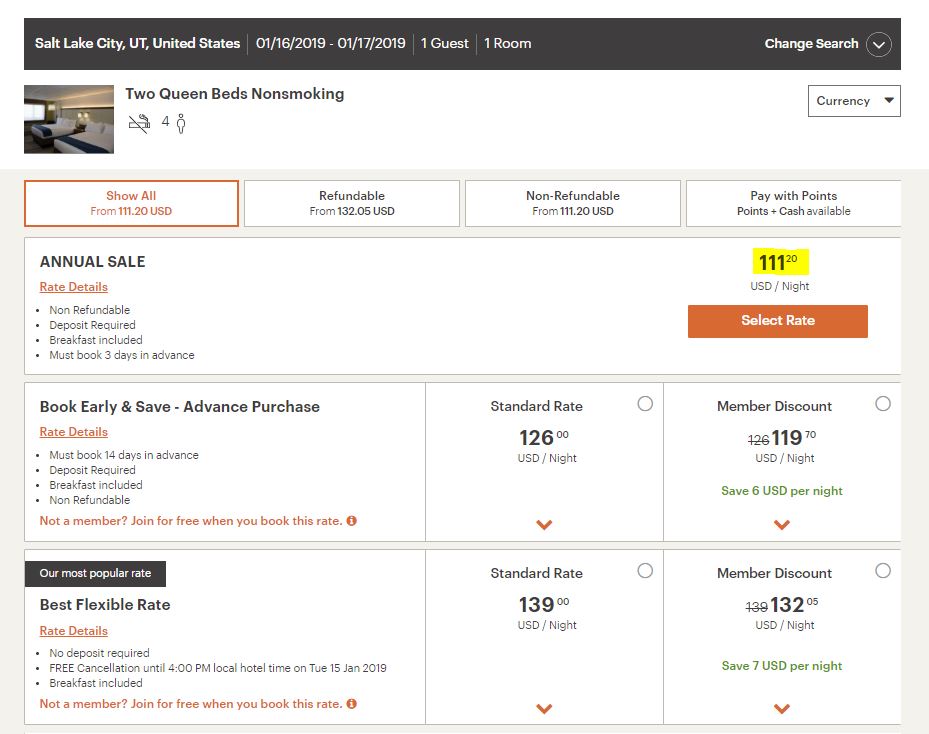Click the guest occupancy person icon

pyautogui.click(x=181, y=123)
